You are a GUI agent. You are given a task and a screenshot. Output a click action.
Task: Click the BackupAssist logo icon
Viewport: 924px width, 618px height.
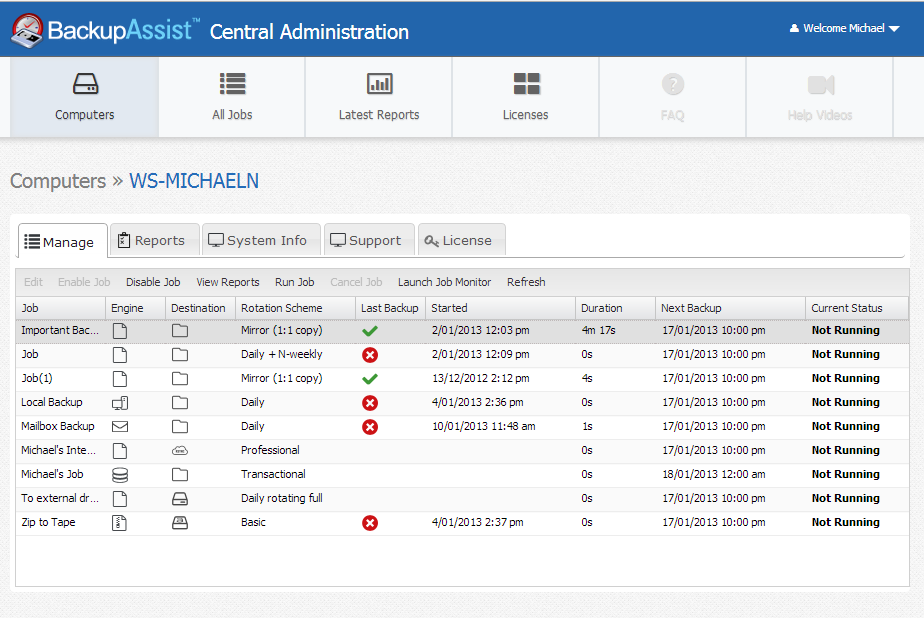(27, 31)
